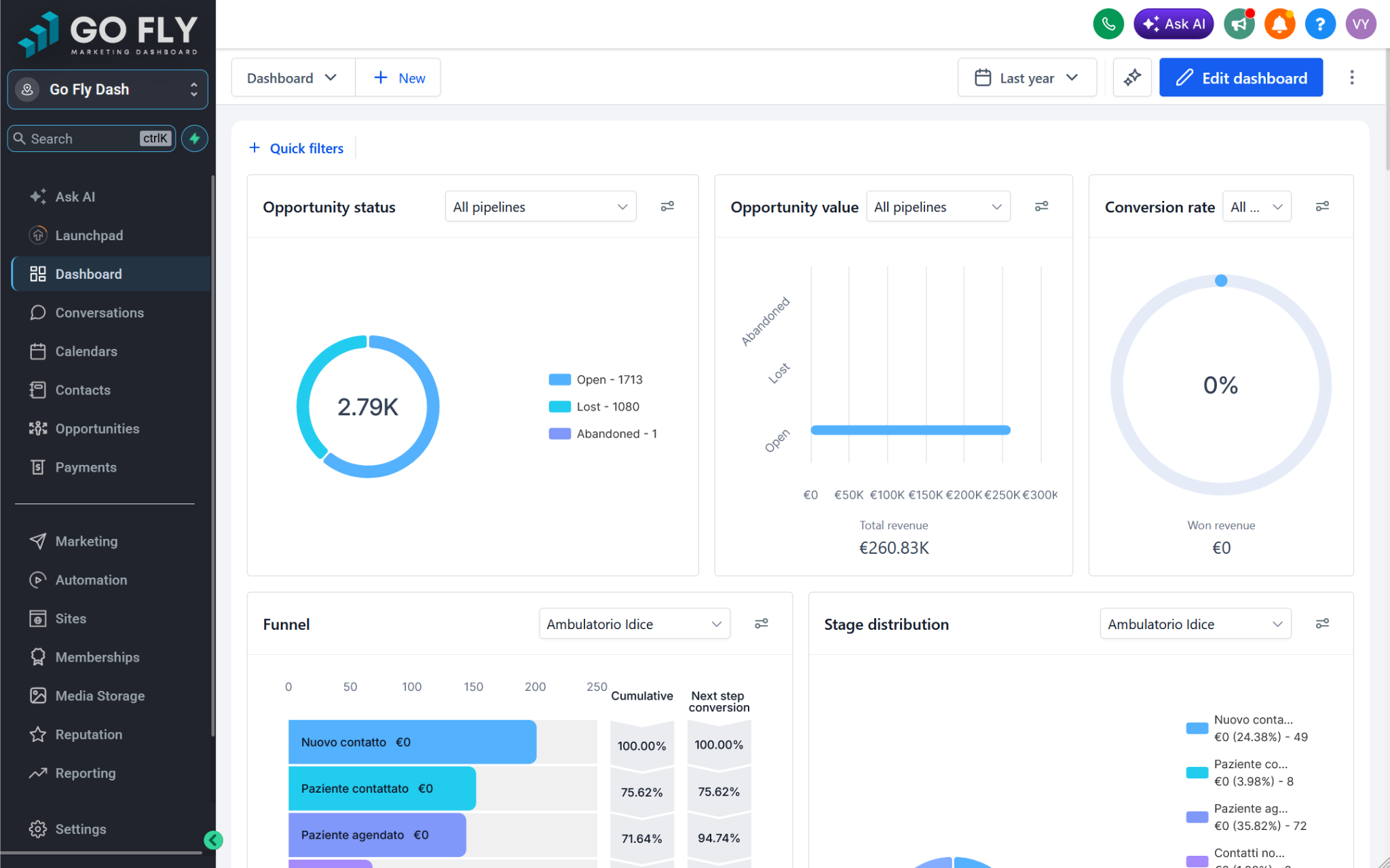This screenshot has height=868, width=1390.
Task: Open the Funnel Ambulatorio Idice pipeline dropdown
Action: (634, 624)
